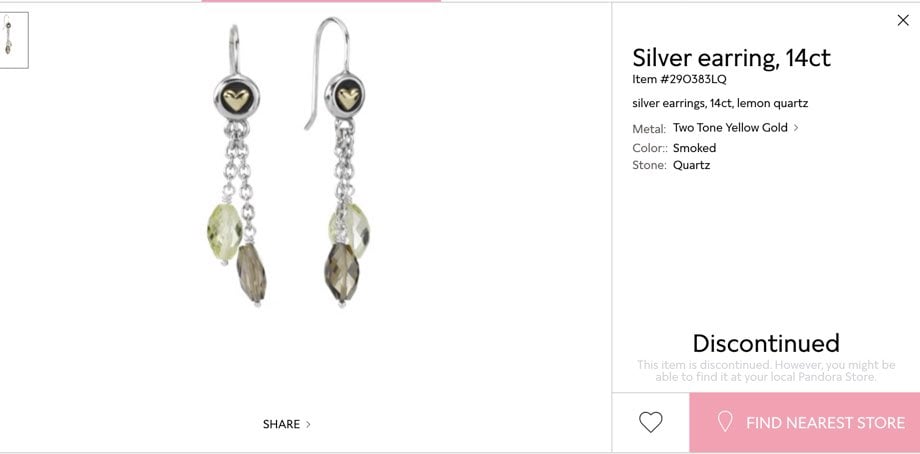Click the left earring's gold heart
920x454 pixels.
click(x=236, y=99)
